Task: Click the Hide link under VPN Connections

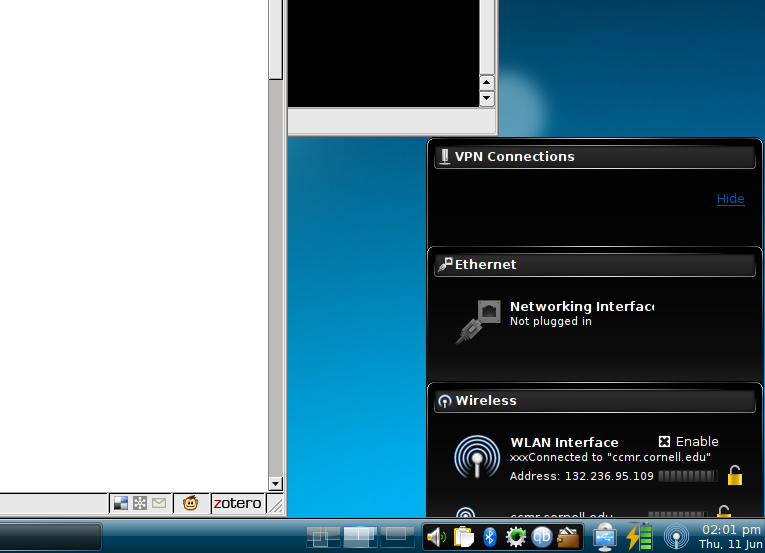Action: click(730, 199)
